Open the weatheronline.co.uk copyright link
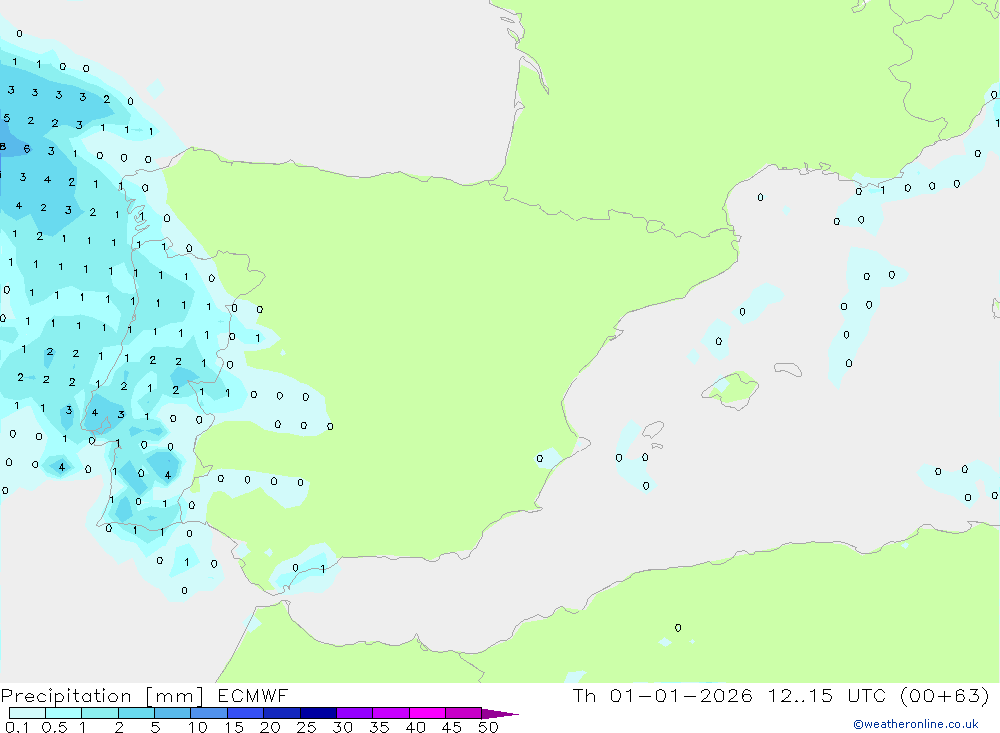Image resolution: width=1000 pixels, height=733 pixels. click(916, 724)
